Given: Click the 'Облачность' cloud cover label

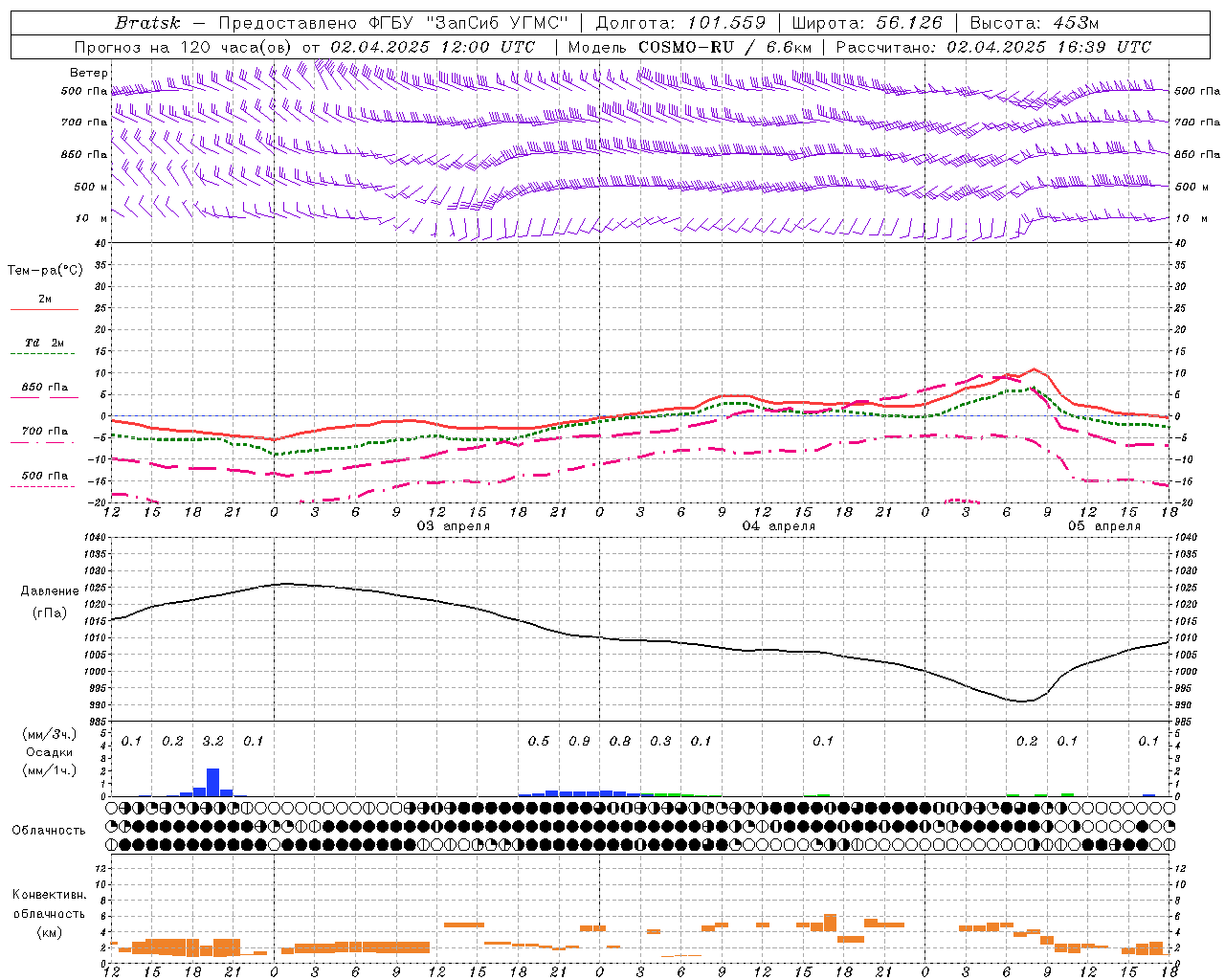Looking at the screenshot, I should tap(49, 830).
